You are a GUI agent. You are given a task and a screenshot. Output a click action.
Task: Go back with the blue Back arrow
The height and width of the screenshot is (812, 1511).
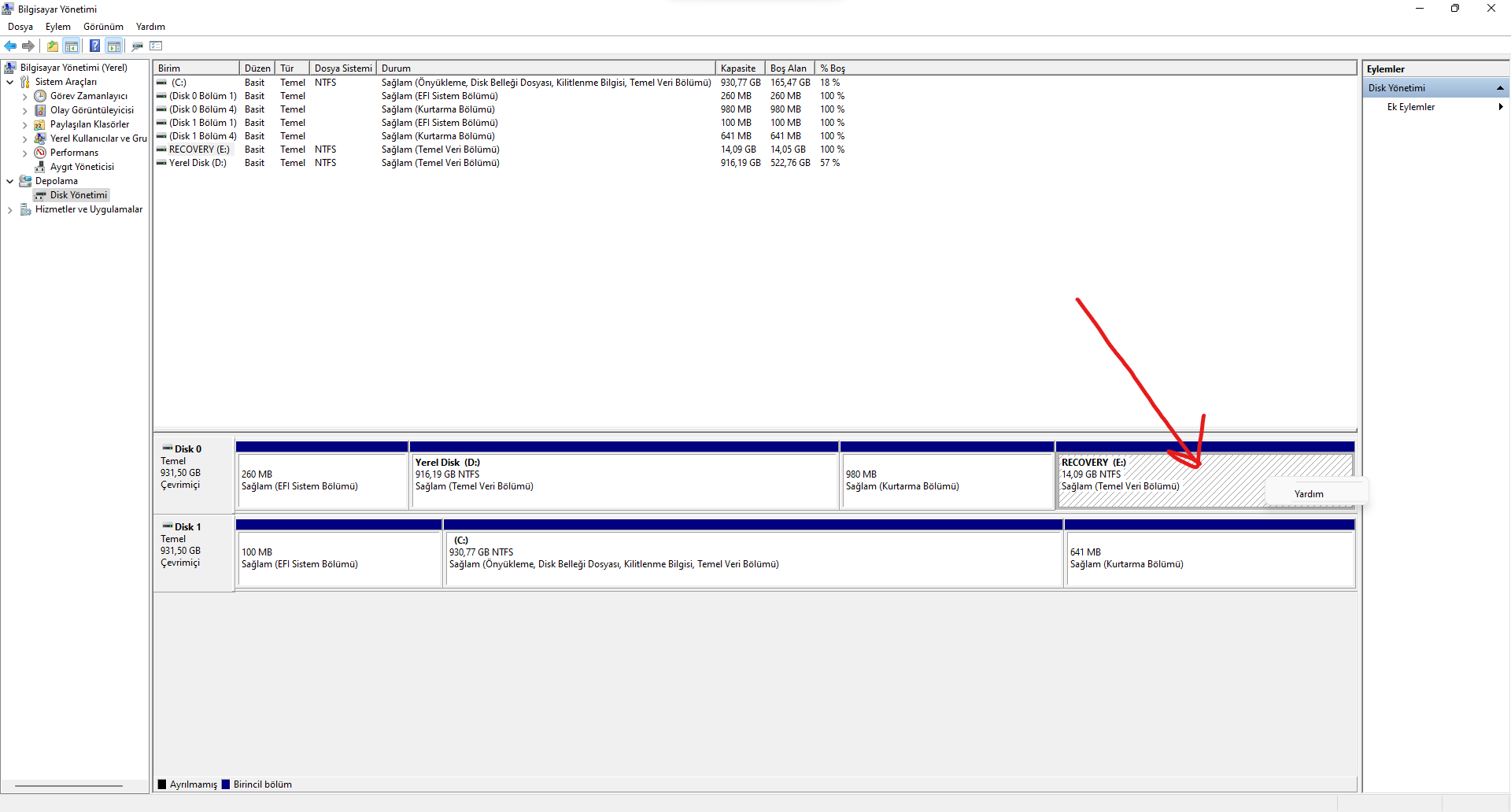tap(10, 46)
